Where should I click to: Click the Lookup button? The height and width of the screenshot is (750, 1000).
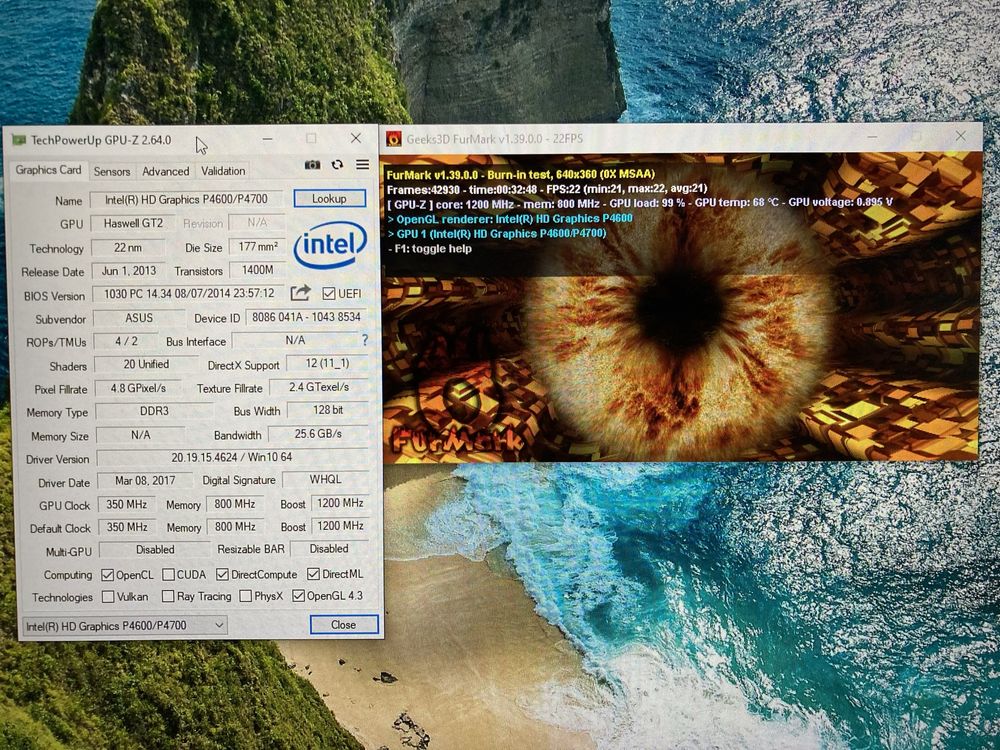tap(330, 198)
